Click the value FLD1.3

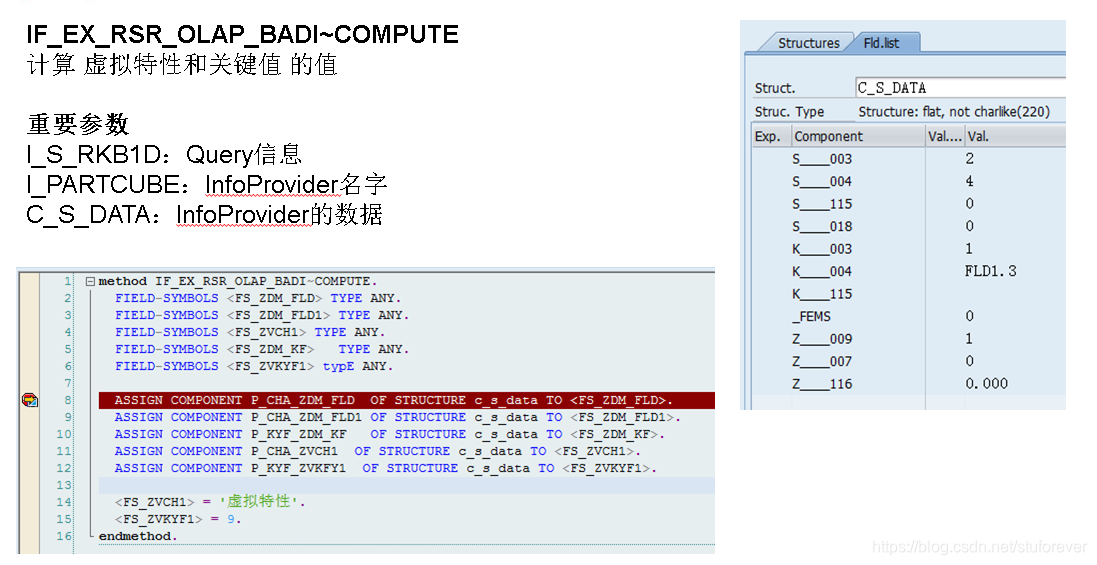click(990, 271)
